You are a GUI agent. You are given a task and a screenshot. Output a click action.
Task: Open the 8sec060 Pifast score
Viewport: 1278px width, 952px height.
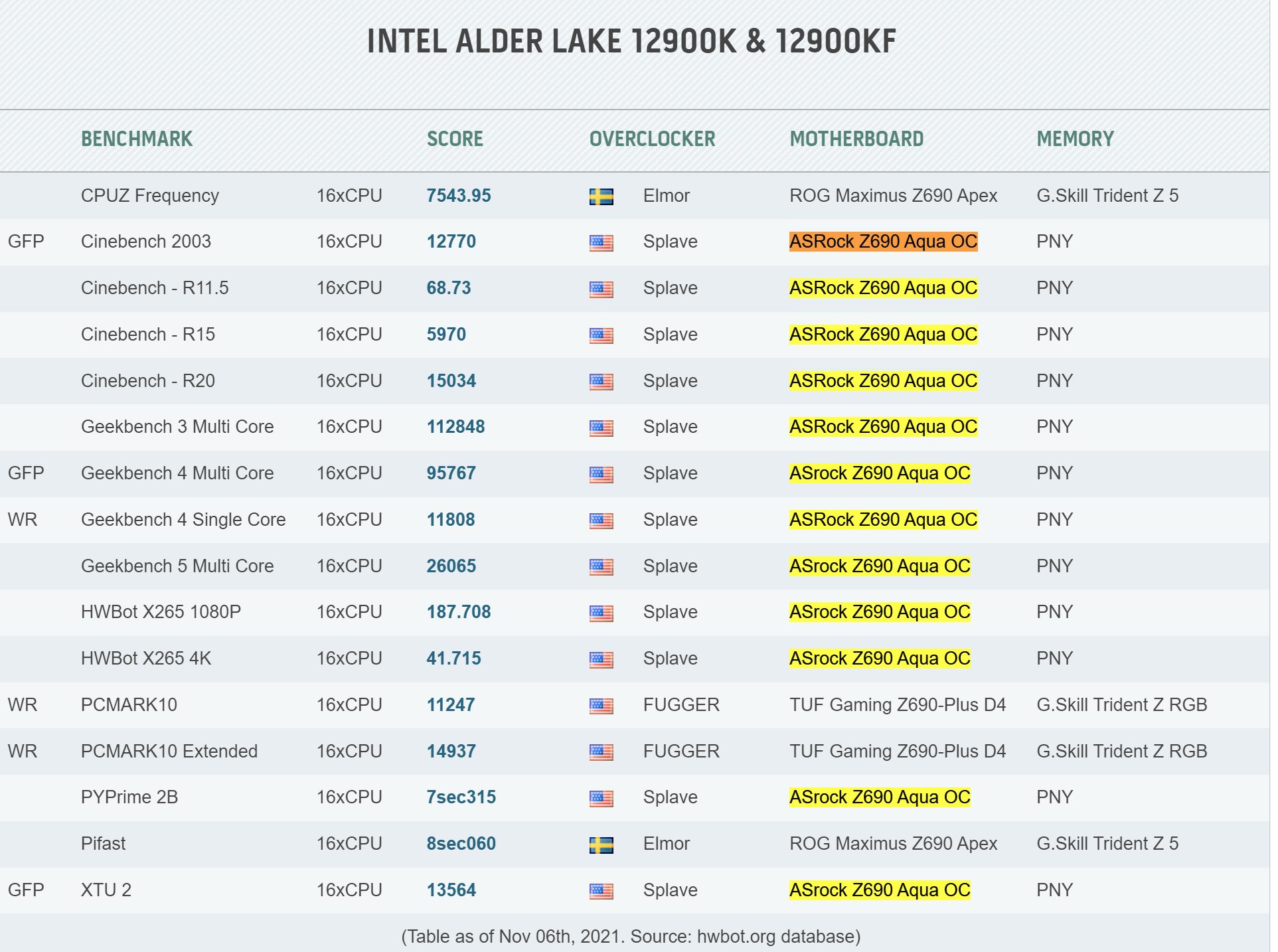tap(461, 844)
